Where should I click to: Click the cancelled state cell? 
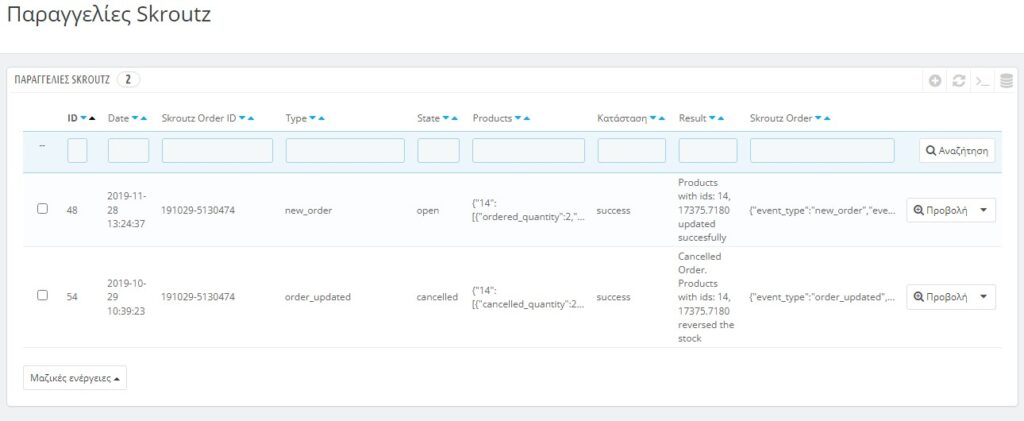pos(437,297)
